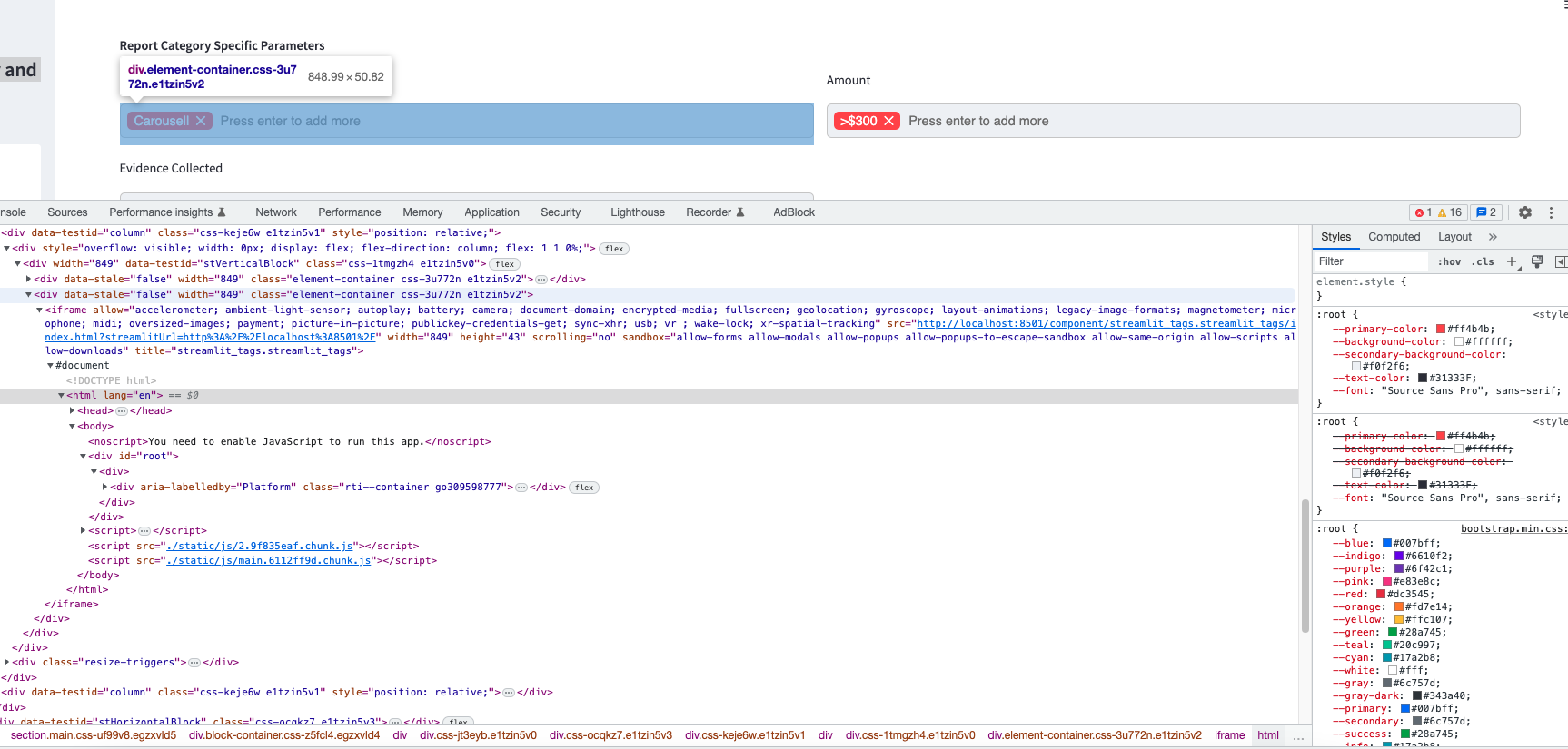Open DevTools settings gear
This screenshot has width=1568, height=749.
(x=1525, y=212)
